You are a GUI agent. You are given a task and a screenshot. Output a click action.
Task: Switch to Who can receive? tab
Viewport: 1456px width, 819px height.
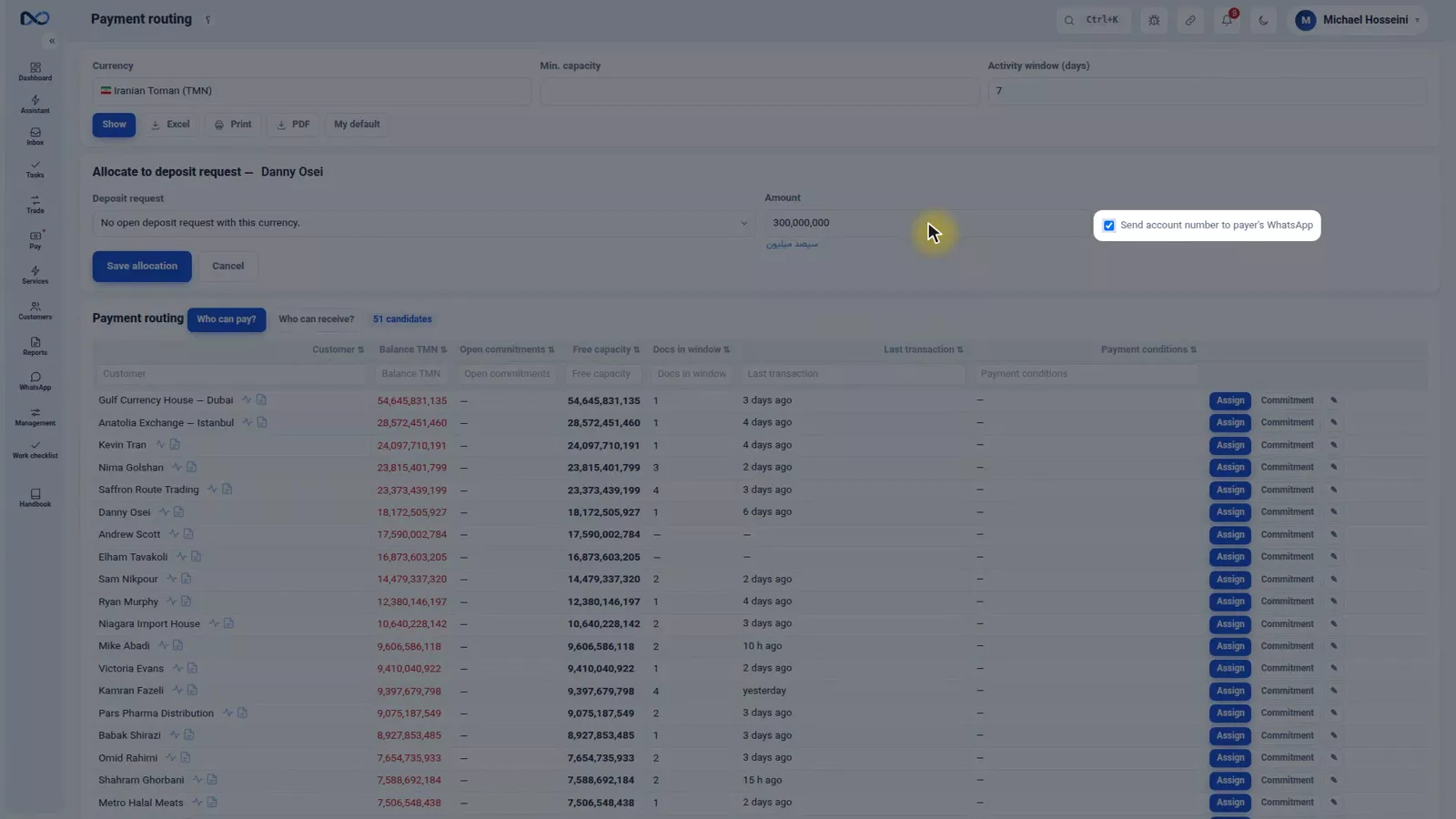pos(316,319)
